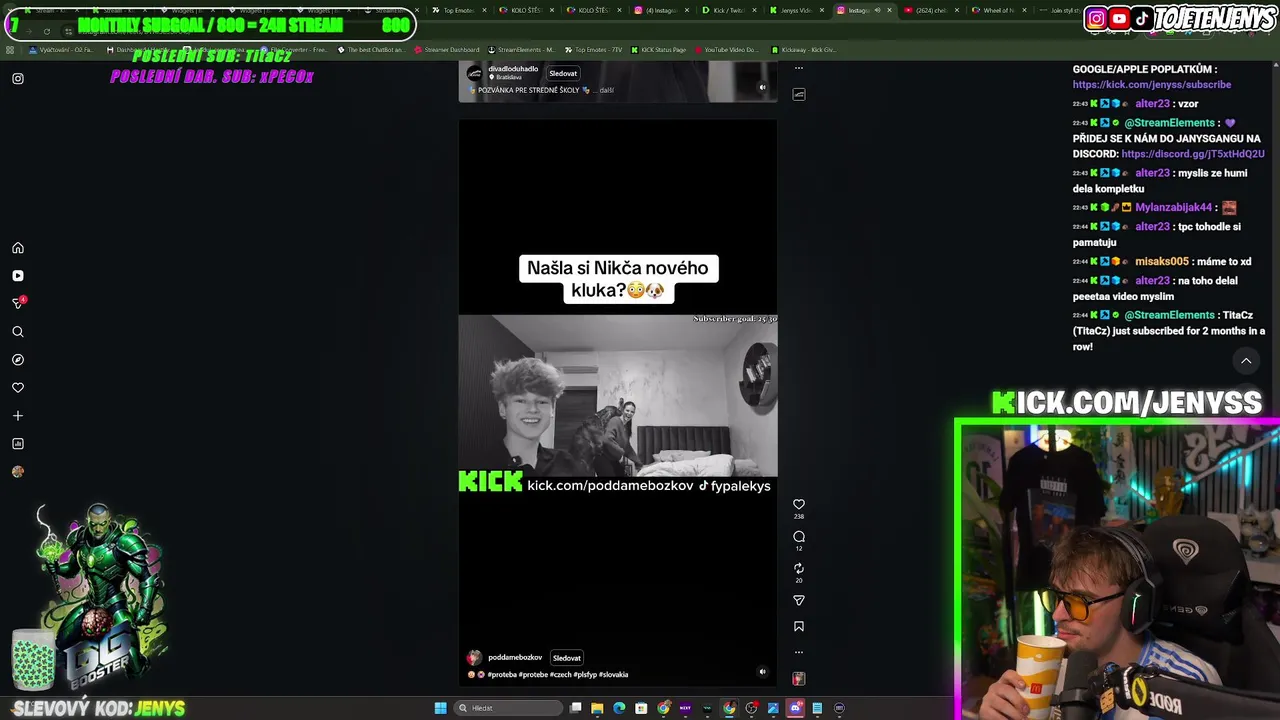Switch to Top Emotes browser tab
The image size is (1280, 720).
459,10
